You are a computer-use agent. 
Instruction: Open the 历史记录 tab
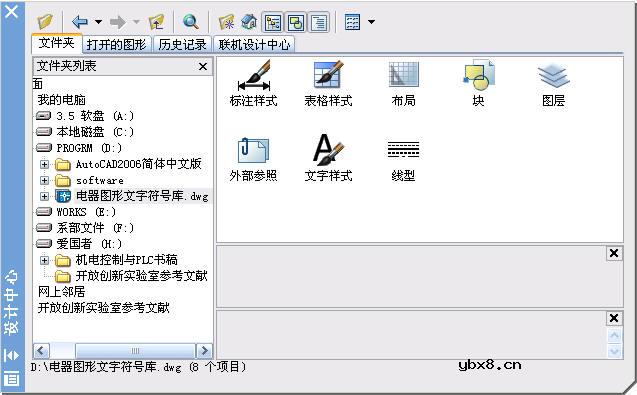(x=182, y=44)
